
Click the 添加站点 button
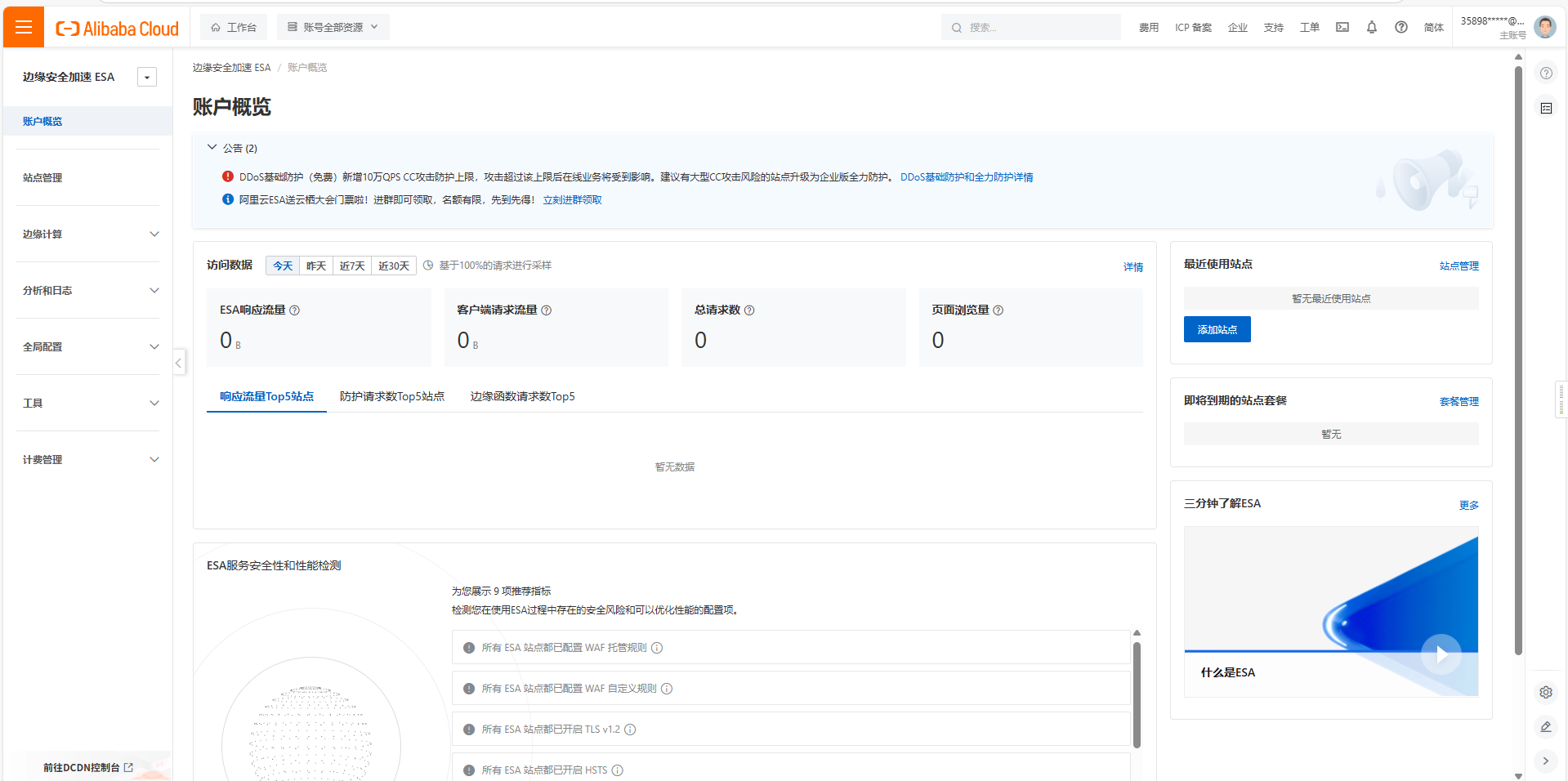coord(1217,328)
